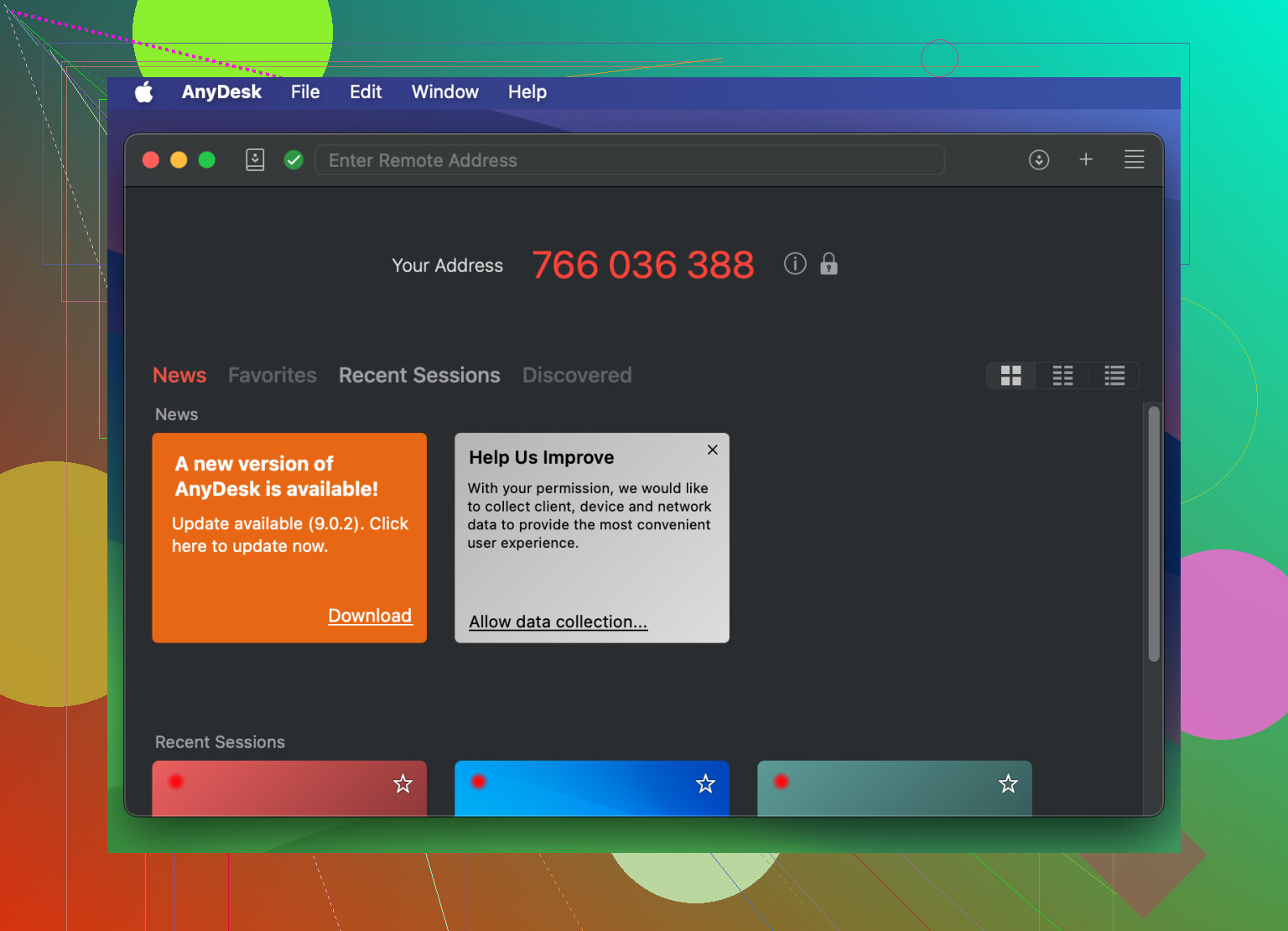Viewport: 1288px width, 931px height.
Task: Minimize the AnyDesk window with yellow button
Action: pyautogui.click(x=179, y=159)
